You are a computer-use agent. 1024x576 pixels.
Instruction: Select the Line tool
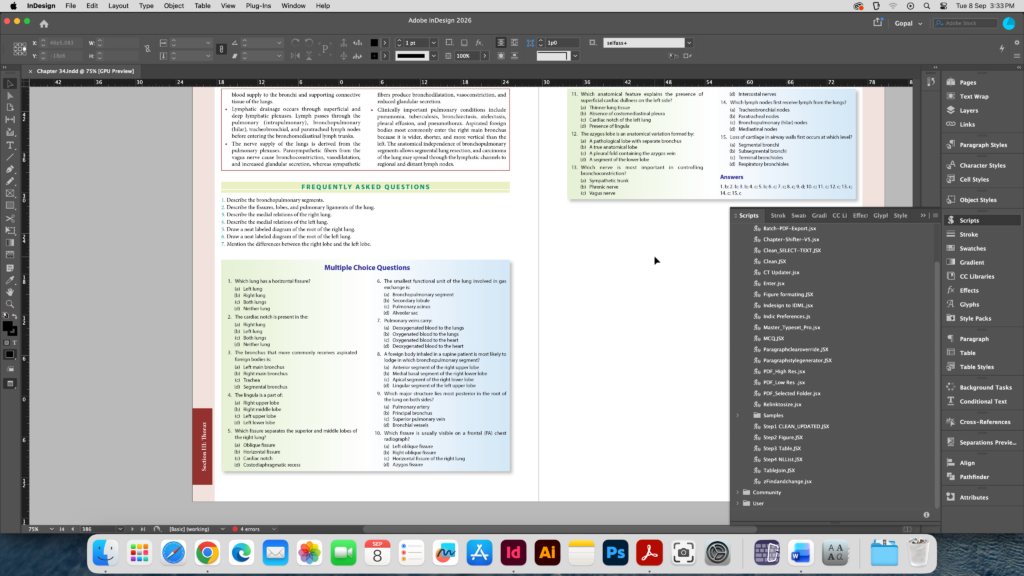(10, 157)
